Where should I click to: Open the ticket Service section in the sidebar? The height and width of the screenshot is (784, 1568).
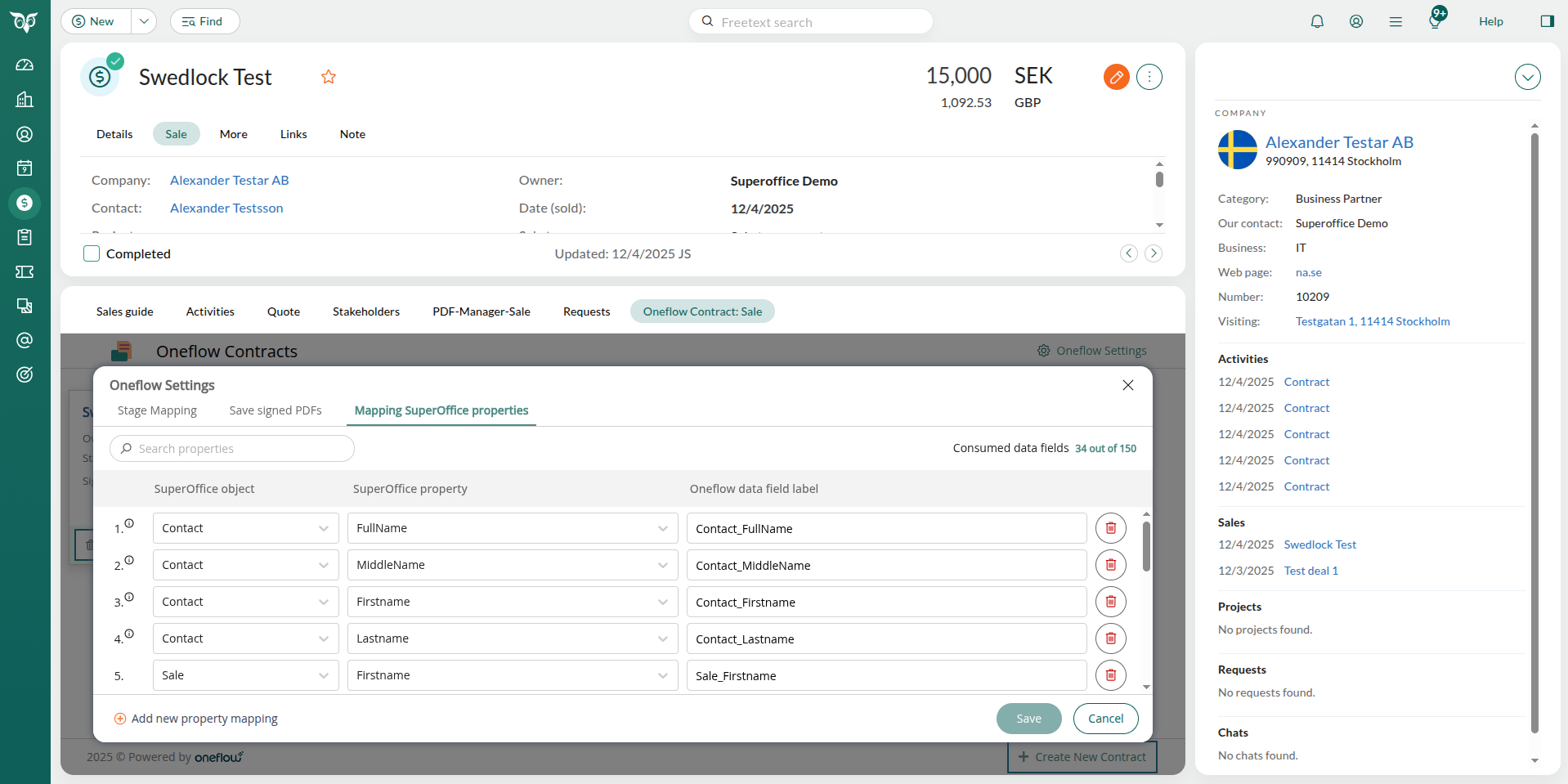coord(25,271)
